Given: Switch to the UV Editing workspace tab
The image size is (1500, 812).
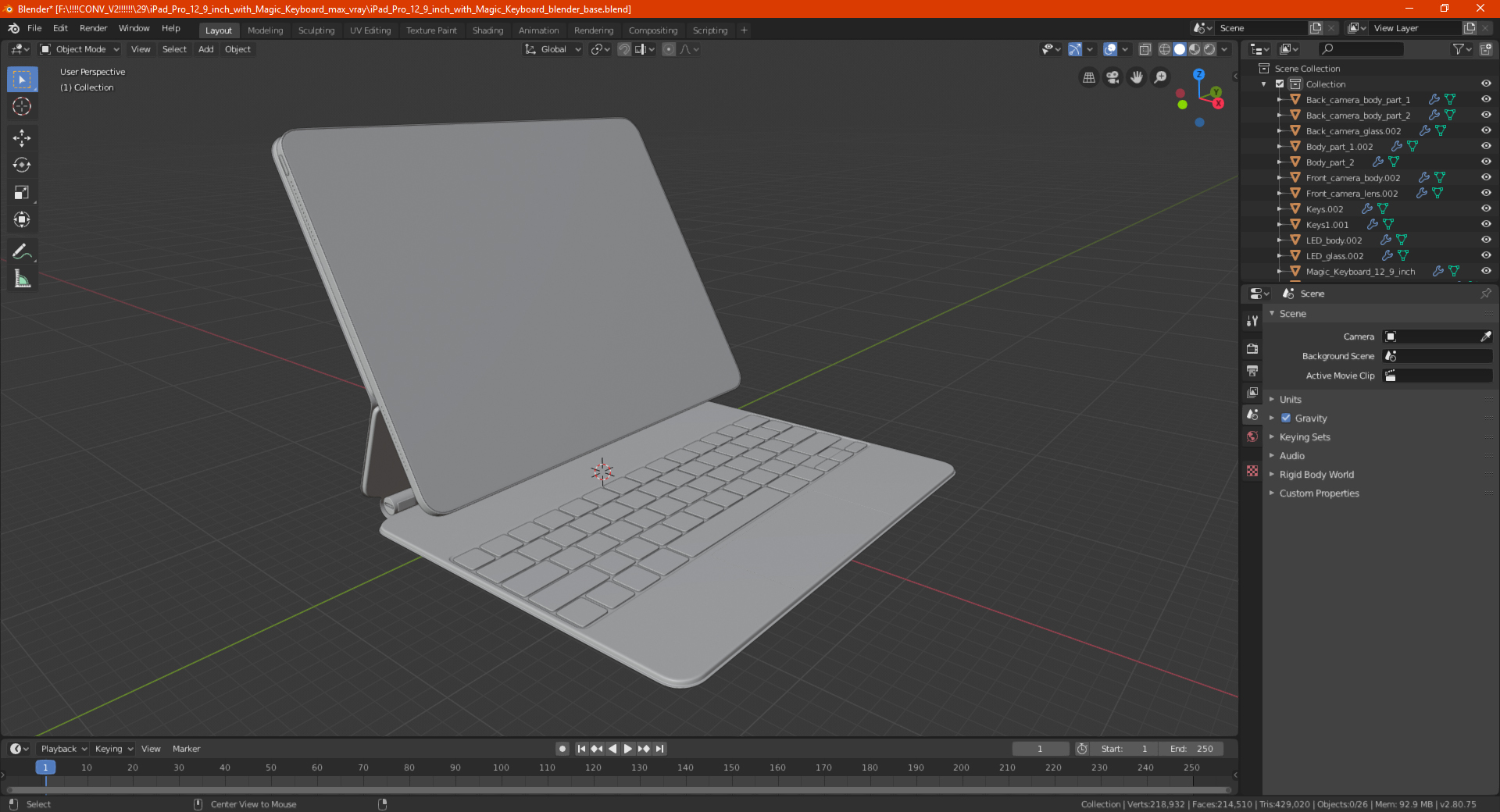Looking at the screenshot, I should pyautogui.click(x=370, y=30).
